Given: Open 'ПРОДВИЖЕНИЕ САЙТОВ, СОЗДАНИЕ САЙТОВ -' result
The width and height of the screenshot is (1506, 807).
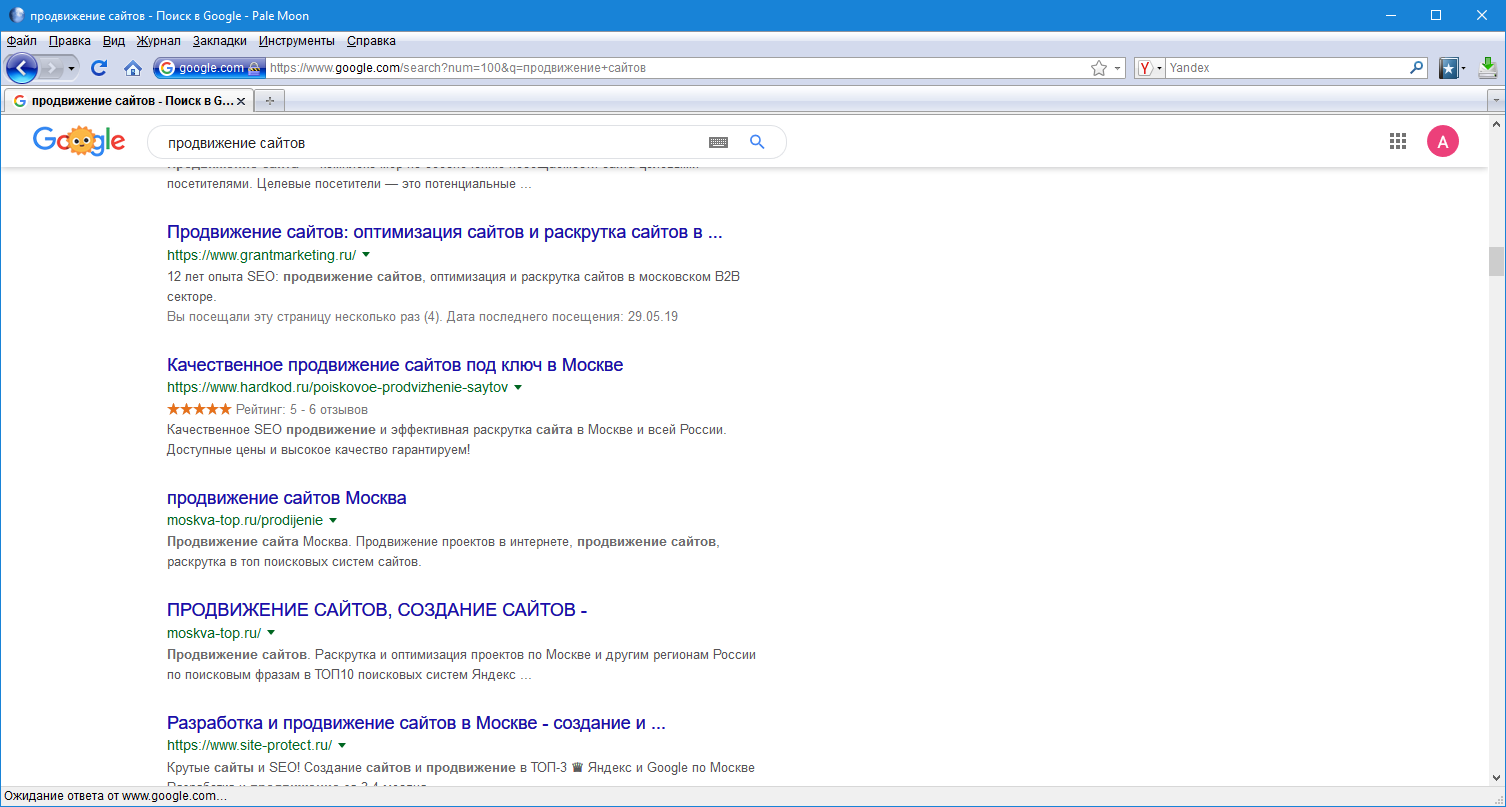Looking at the screenshot, I should point(377,610).
